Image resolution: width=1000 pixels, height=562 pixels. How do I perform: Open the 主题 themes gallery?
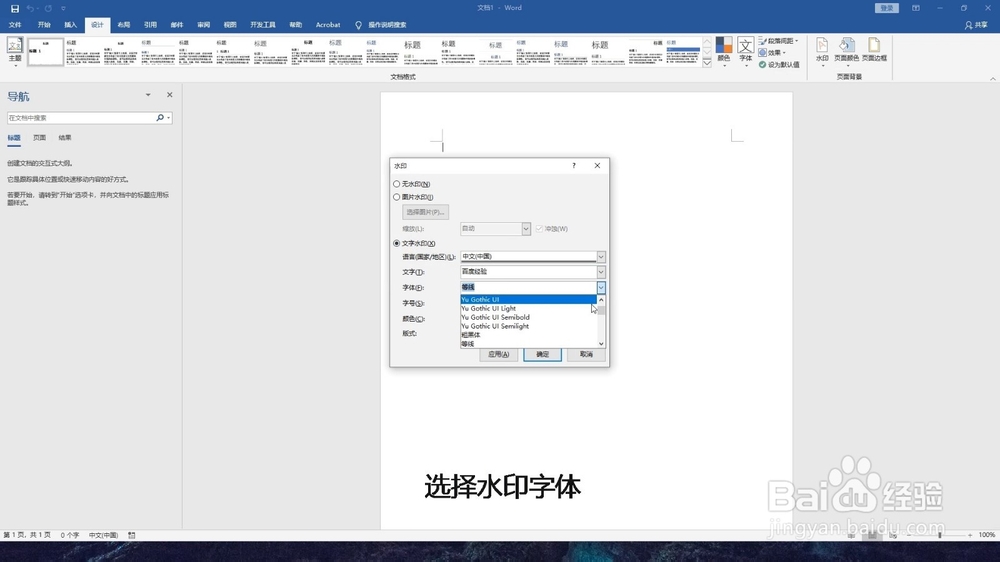point(15,52)
